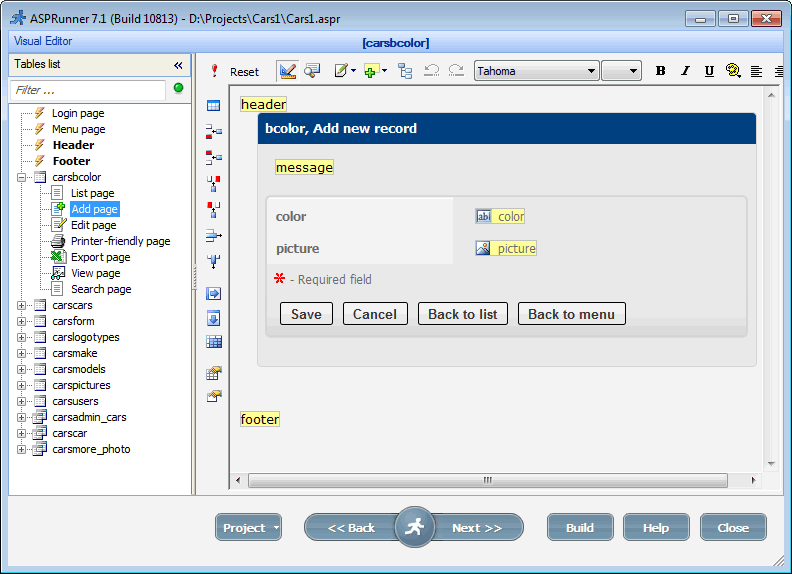Click the vertical scrollbar down arrow
The width and height of the screenshot is (792, 574).
(x=771, y=463)
